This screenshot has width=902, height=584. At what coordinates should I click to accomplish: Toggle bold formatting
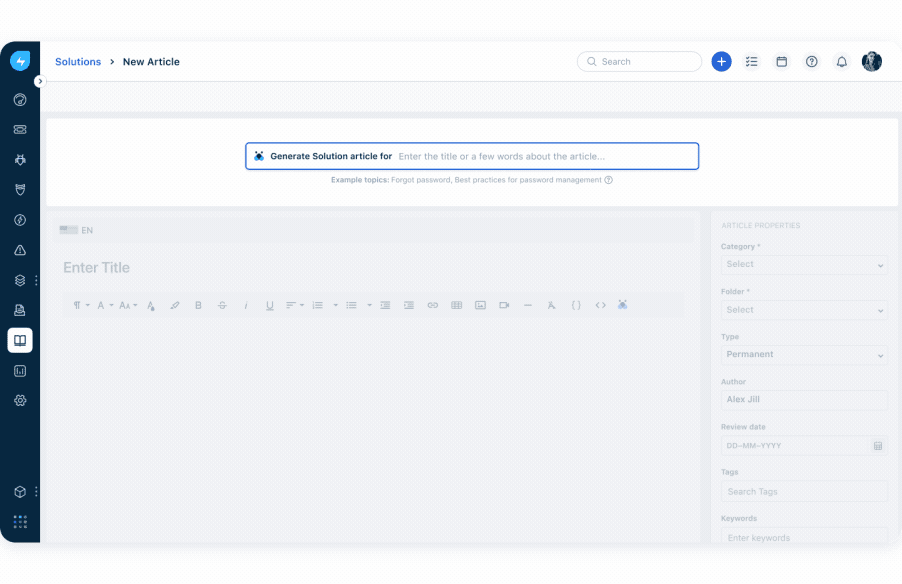198,306
